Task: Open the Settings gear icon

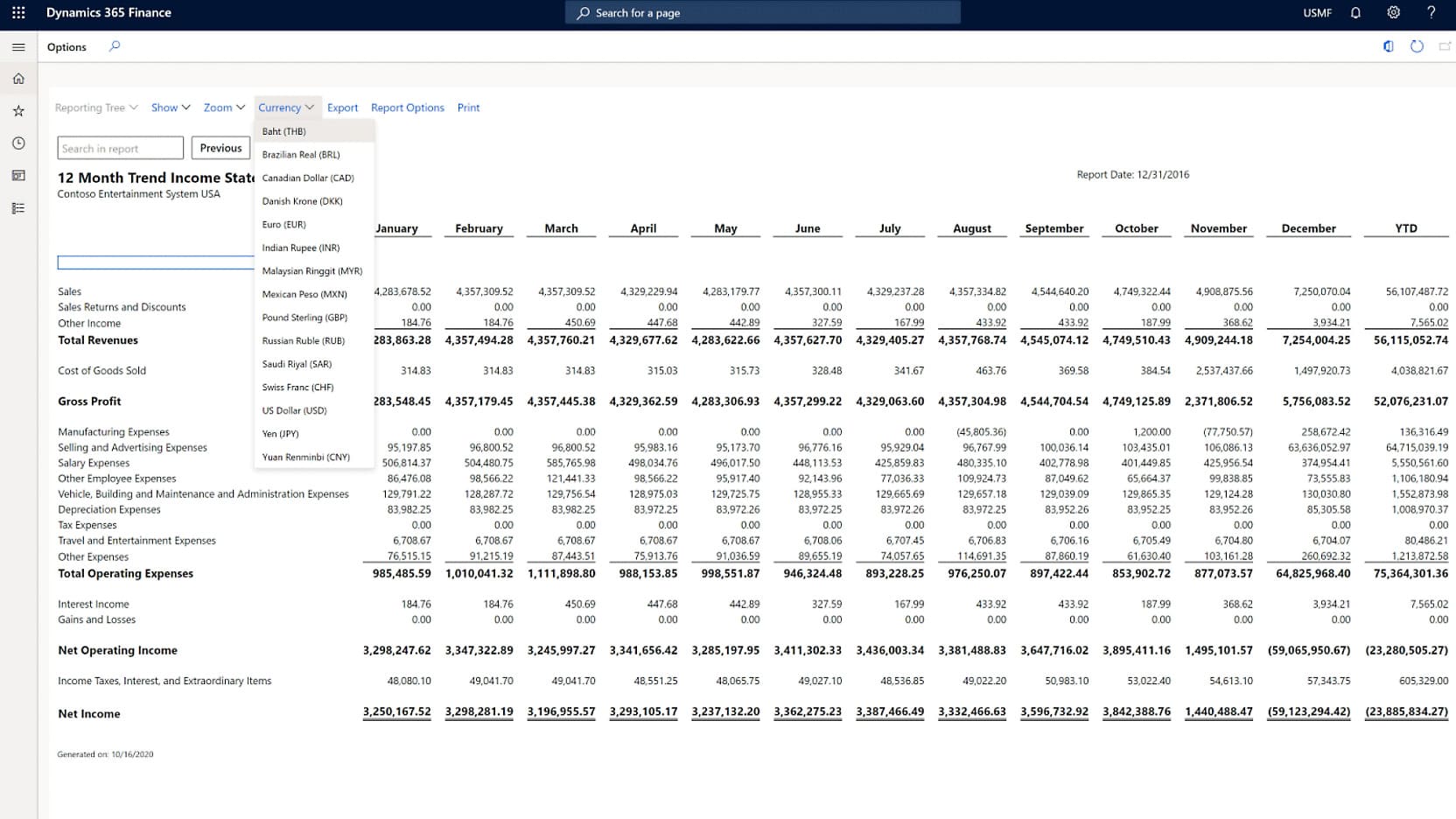Action: coord(1394,12)
